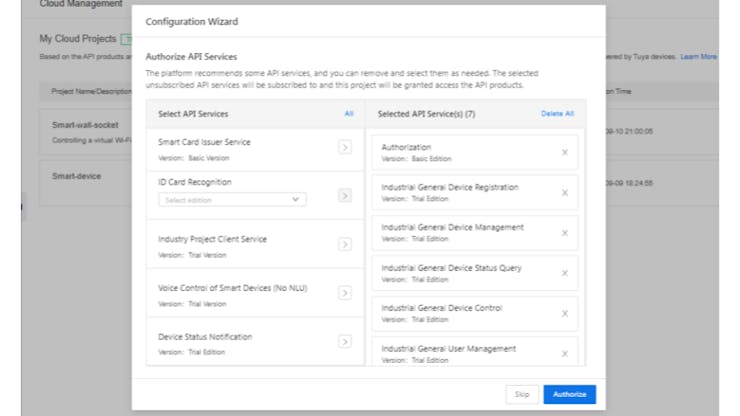Screen dimensions: 740x416
Task: Click Delete All selected API services
Action: pos(557,114)
